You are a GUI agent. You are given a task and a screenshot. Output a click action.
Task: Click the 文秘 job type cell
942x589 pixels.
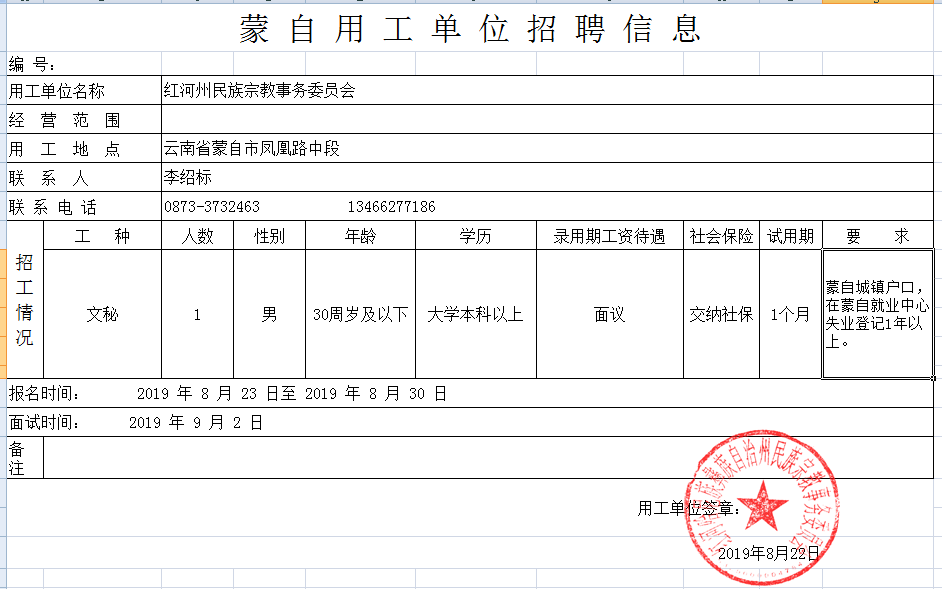(103, 314)
